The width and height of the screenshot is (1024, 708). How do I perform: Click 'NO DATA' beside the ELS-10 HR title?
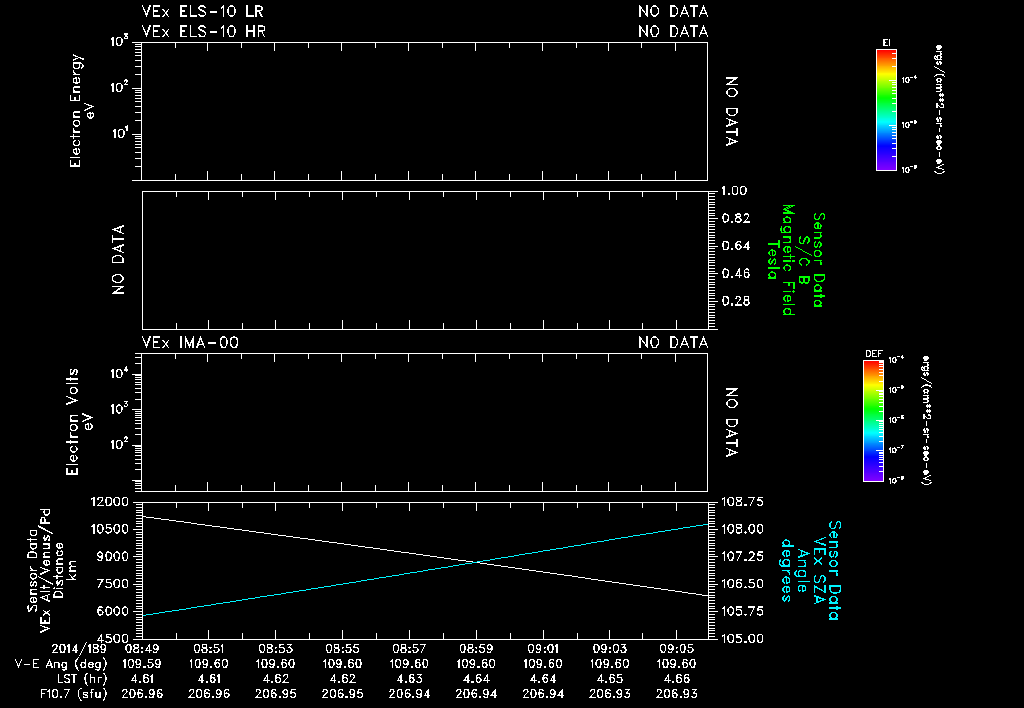click(673, 31)
